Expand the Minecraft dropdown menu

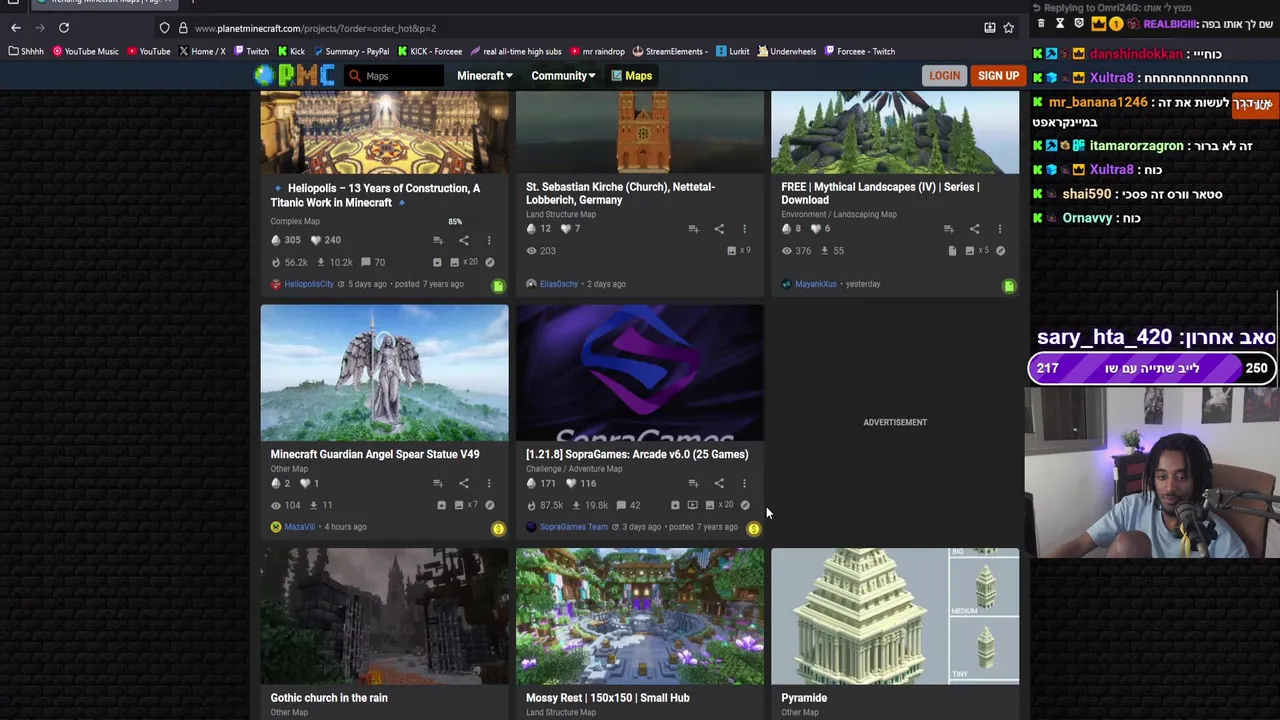click(x=484, y=76)
